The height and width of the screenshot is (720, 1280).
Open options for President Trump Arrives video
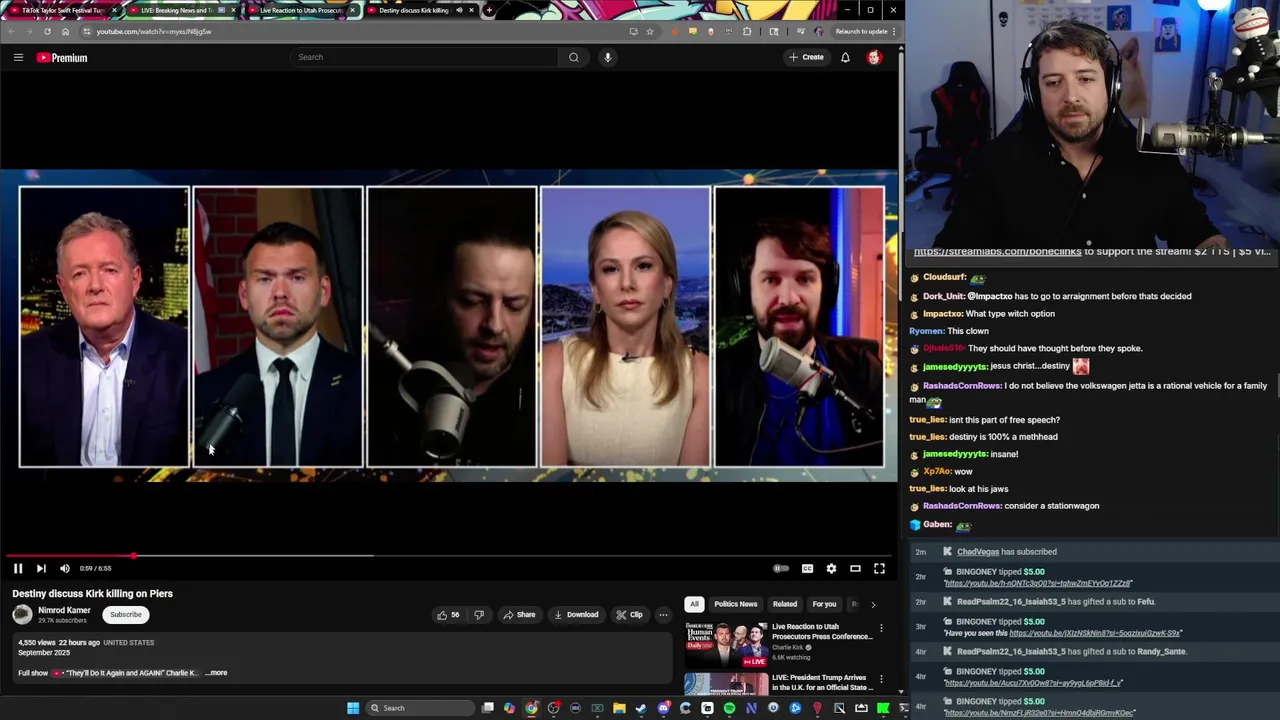tap(881, 680)
